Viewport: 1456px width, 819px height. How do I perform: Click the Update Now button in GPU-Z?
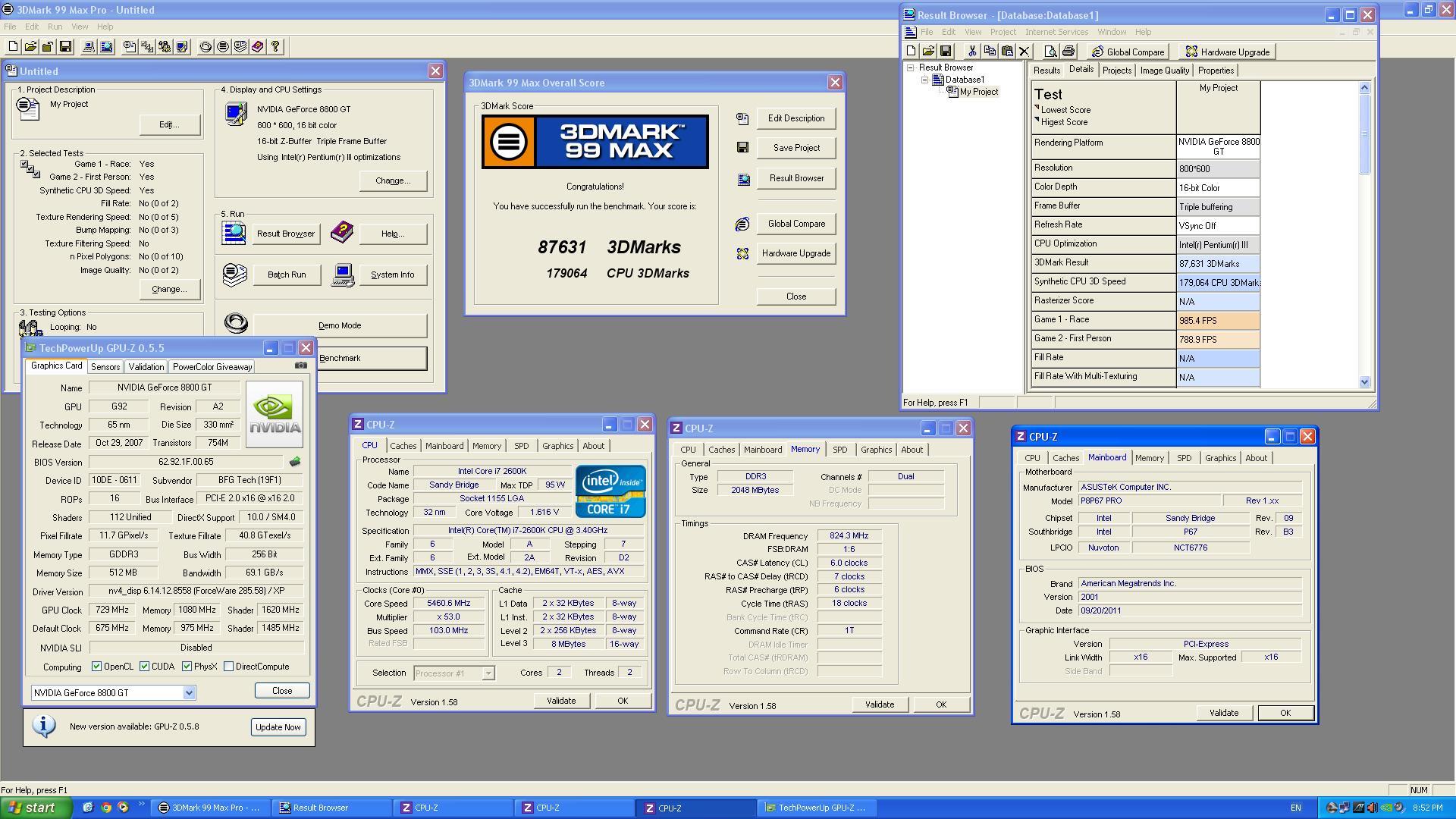tap(278, 727)
